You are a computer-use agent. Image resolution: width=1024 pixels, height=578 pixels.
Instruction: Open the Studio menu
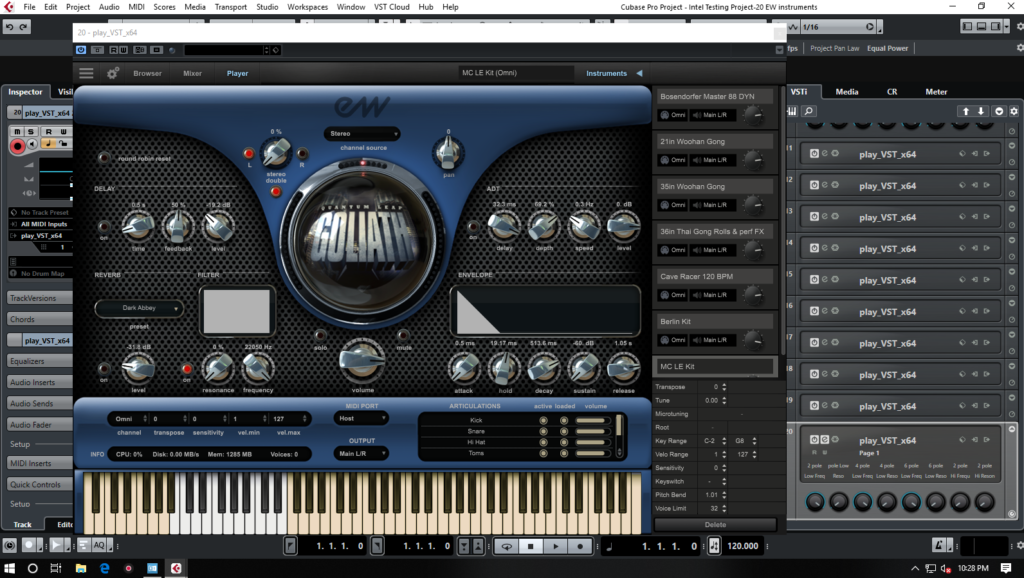[267, 7]
